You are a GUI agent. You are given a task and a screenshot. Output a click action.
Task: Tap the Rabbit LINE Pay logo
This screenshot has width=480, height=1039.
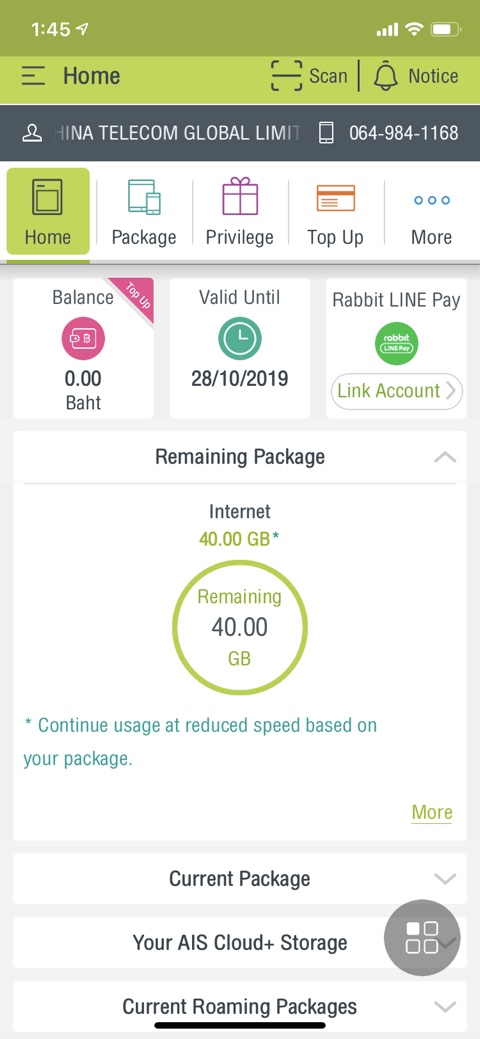[x=396, y=343]
